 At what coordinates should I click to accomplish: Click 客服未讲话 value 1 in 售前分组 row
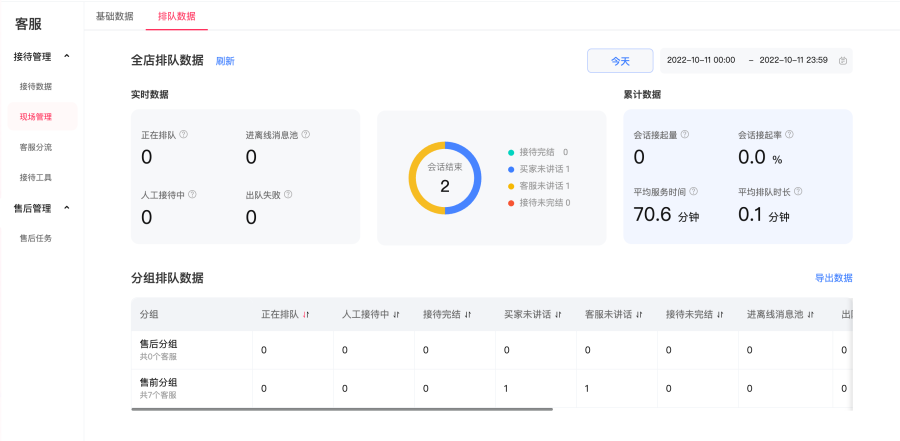587,389
